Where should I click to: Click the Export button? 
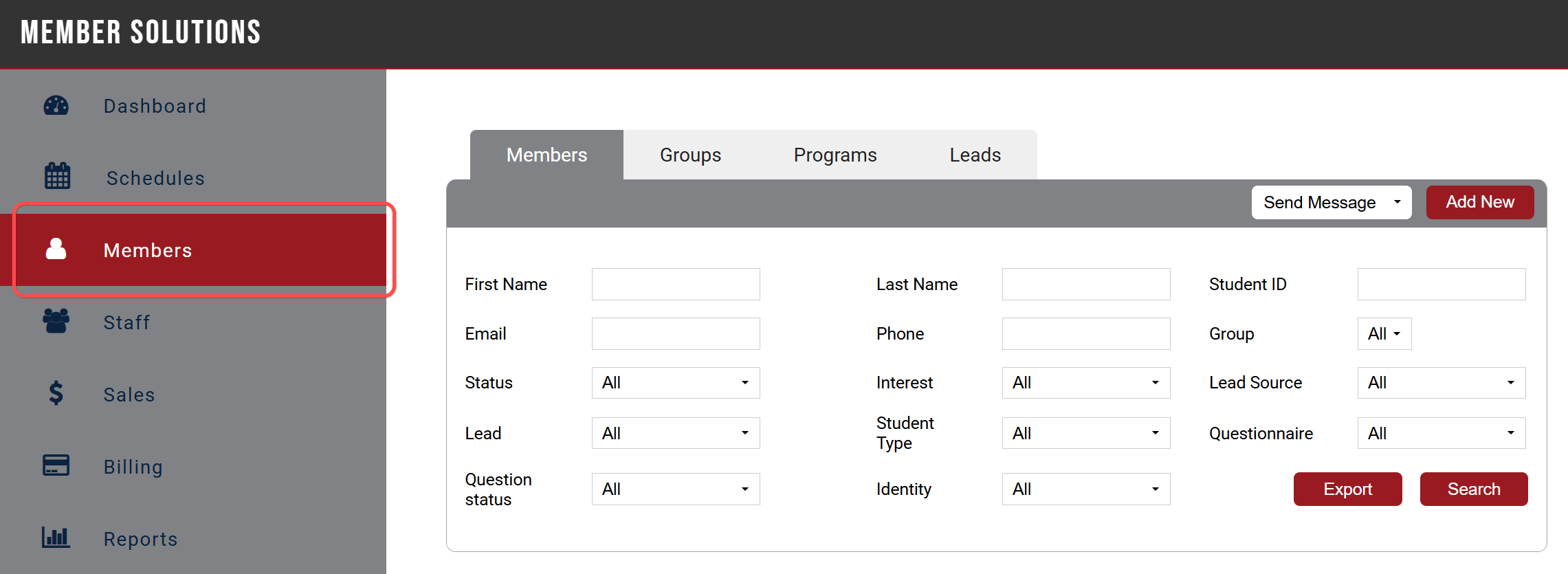(x=1347, y=489)
